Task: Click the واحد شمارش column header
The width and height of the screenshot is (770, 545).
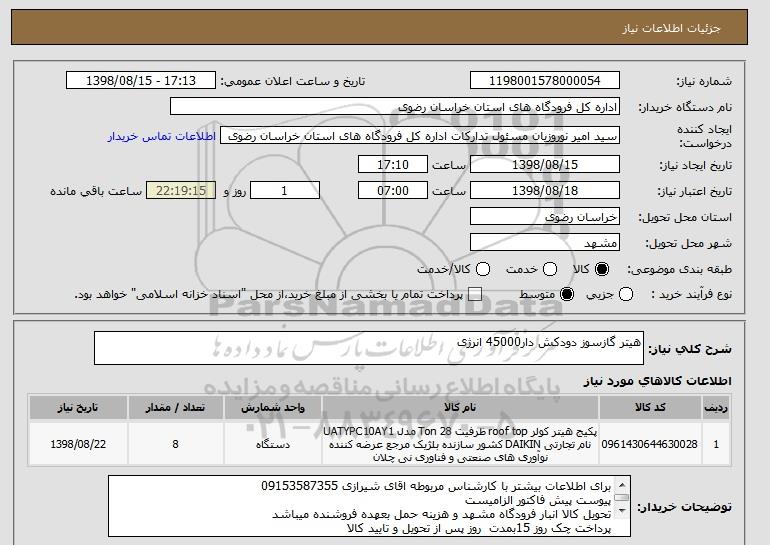Action: [273, 408]
